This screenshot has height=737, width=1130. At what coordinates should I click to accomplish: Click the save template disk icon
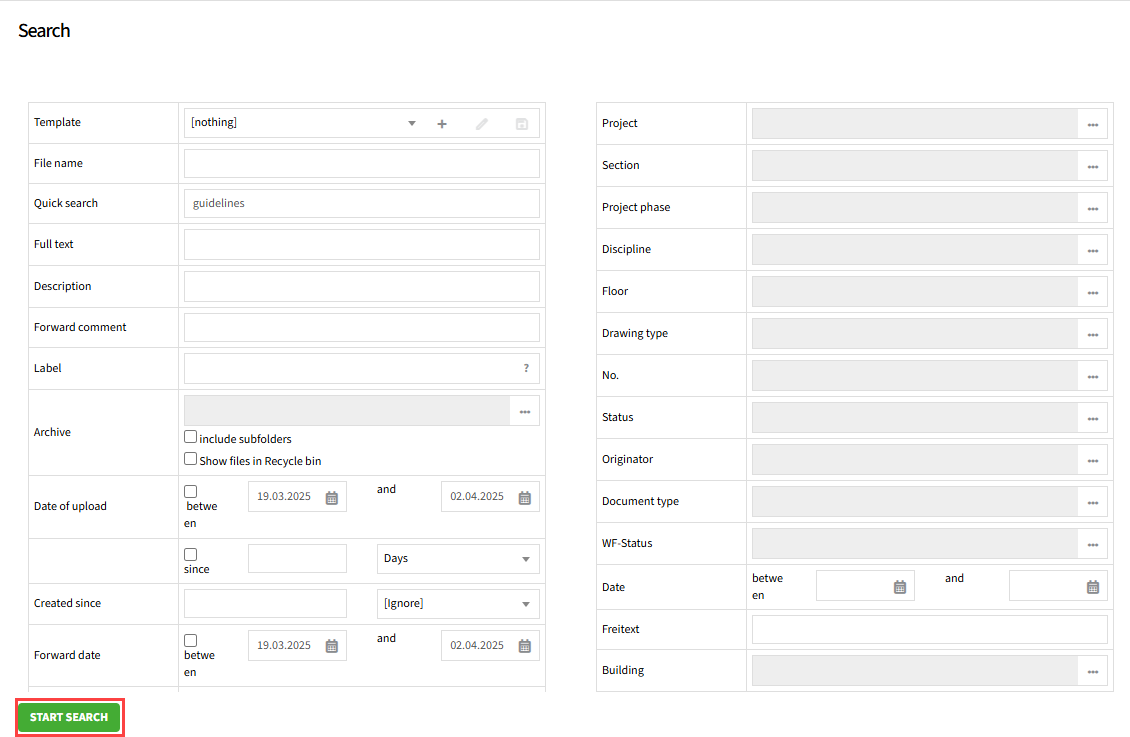click(x=521, y=124)
